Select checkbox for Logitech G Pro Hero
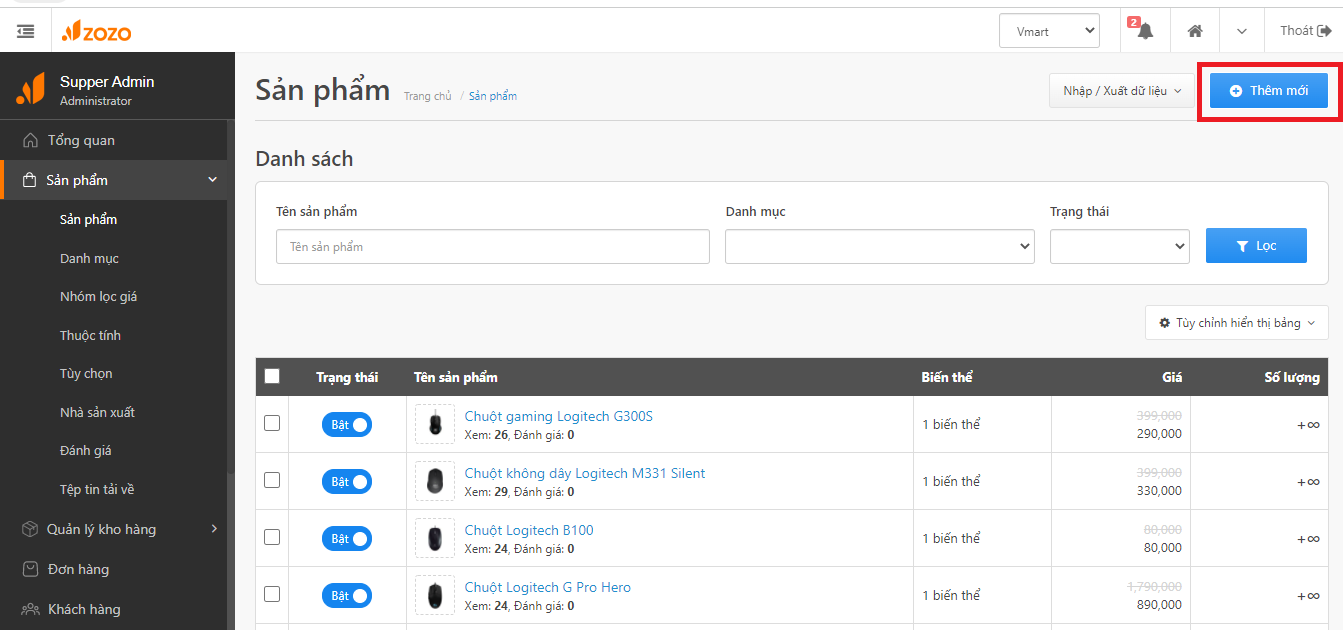 coord(272,594)
